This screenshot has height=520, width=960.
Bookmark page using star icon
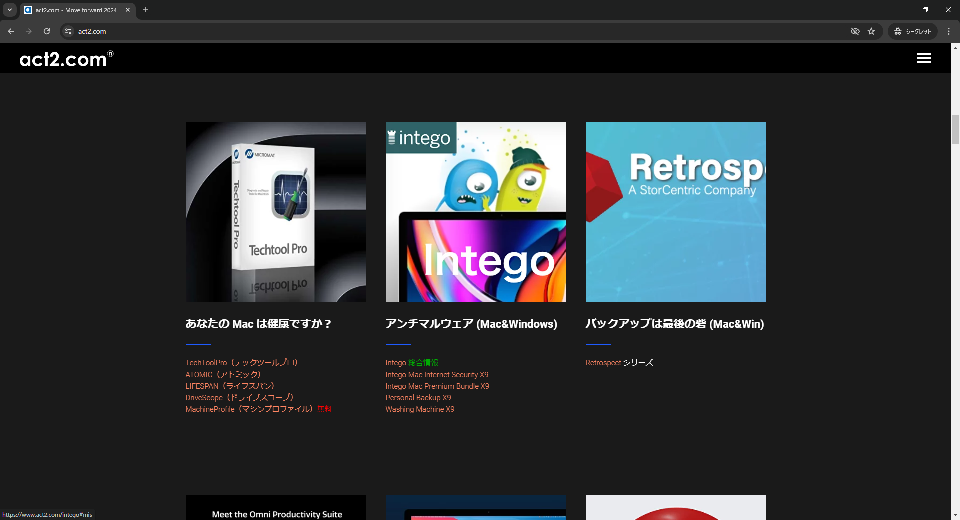coord(871,31)
